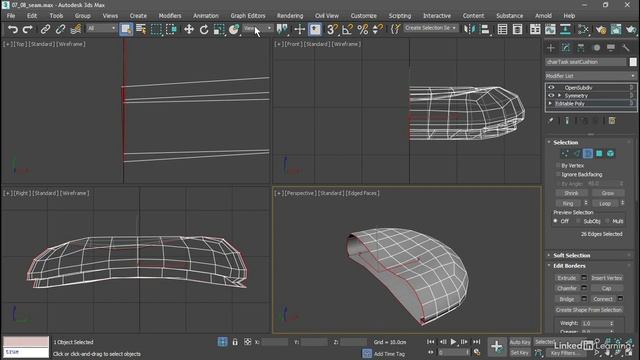Open the Scene Explorer icon
The height and width of the screenshot is (360, 640).
click(x=502, y=29)
